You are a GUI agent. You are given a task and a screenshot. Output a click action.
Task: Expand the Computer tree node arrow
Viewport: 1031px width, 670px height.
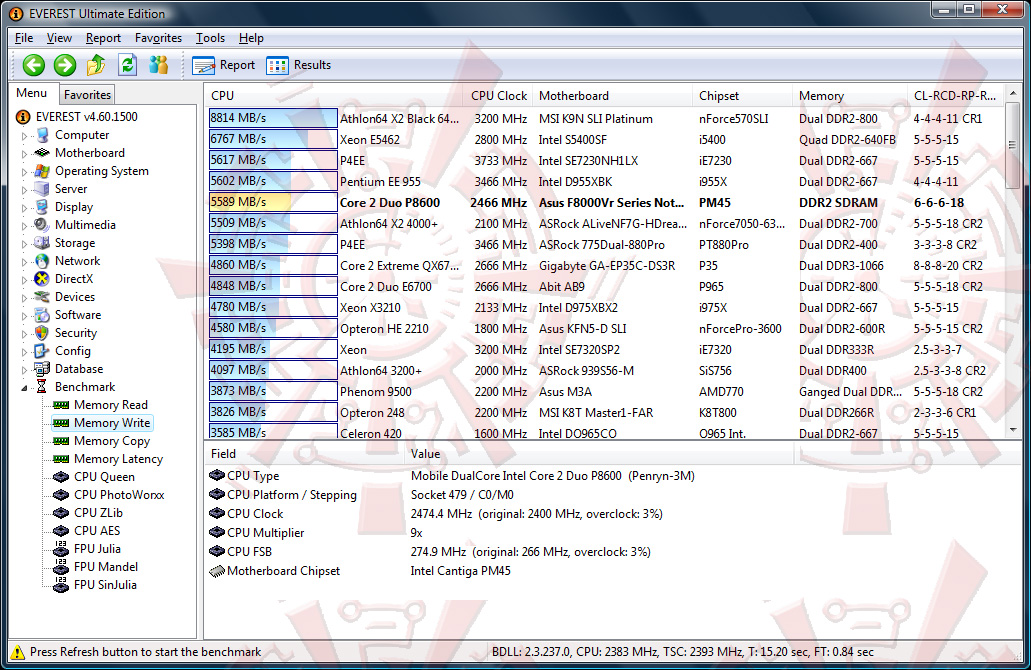click(24, 136)
